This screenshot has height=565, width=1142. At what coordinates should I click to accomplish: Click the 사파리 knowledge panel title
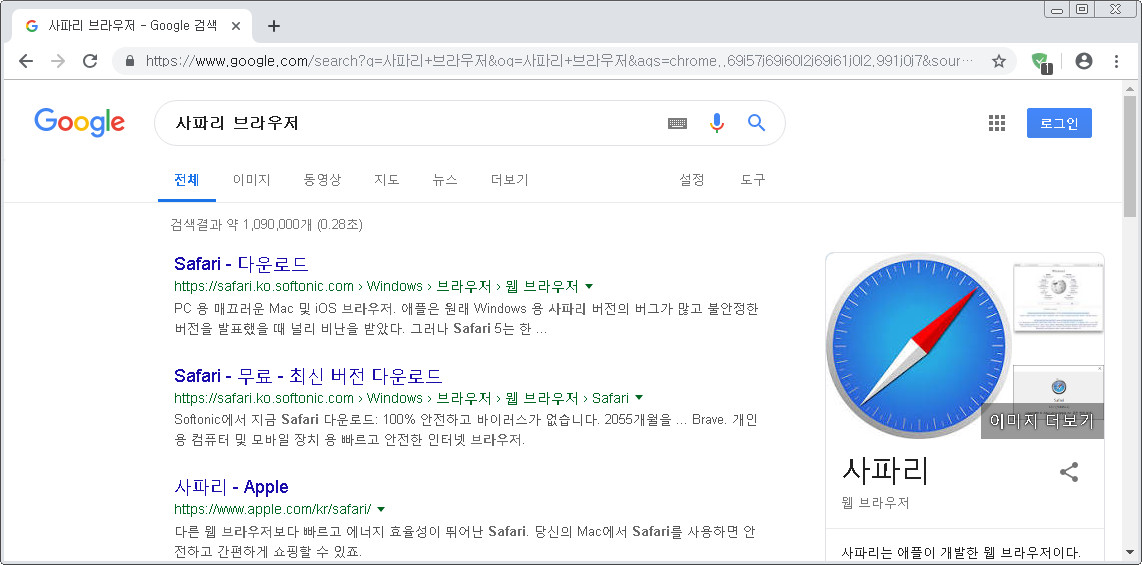(x=885, y=470)
